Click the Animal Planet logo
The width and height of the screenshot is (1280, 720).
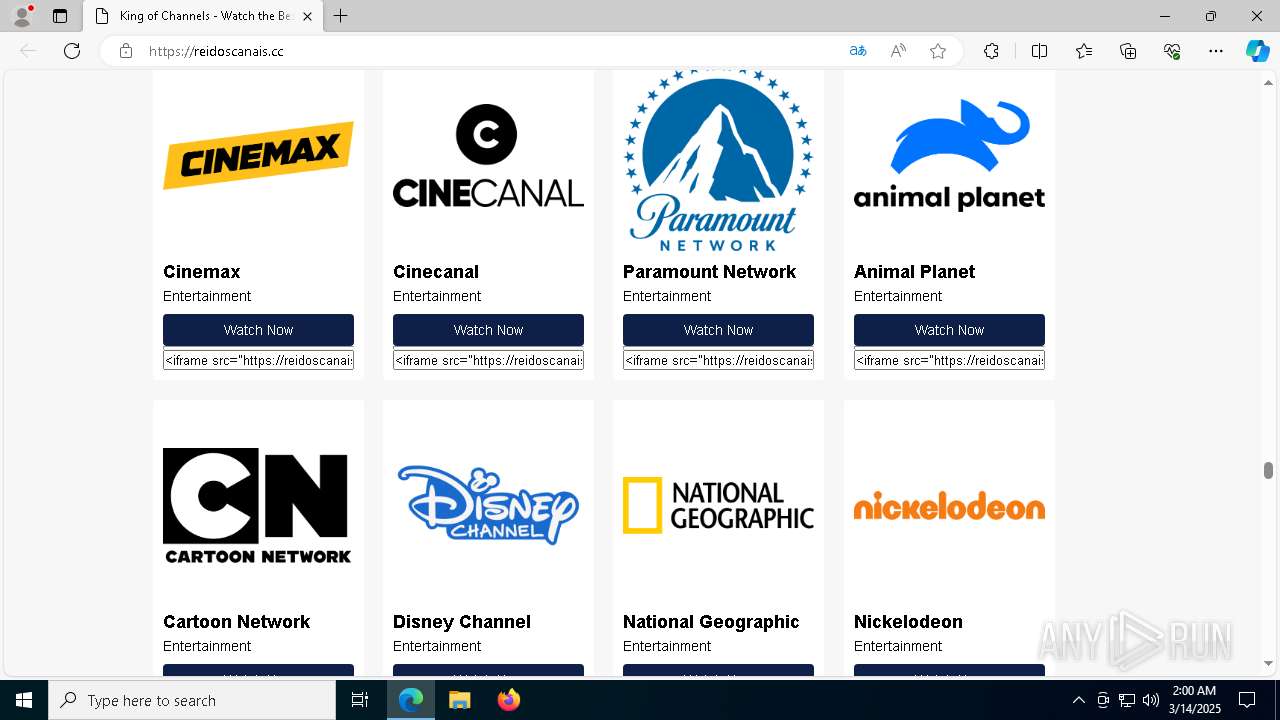click(x=949, y=156)
